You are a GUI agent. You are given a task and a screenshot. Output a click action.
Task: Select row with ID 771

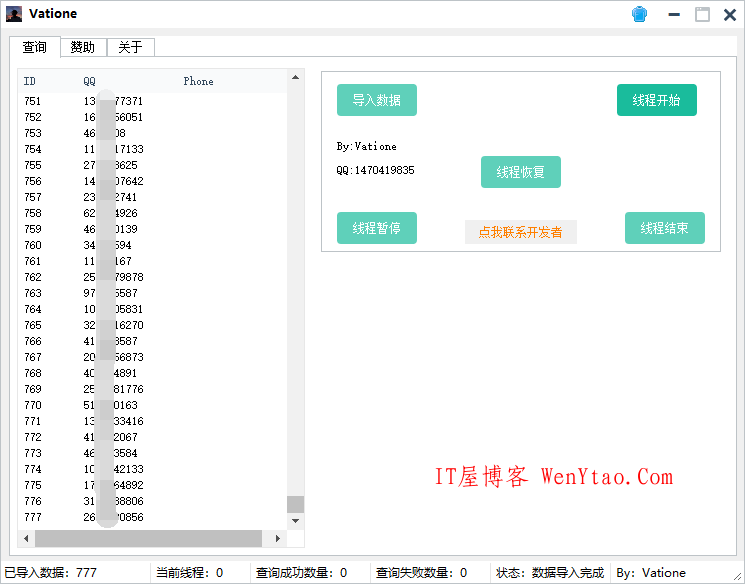pos(152,421)
